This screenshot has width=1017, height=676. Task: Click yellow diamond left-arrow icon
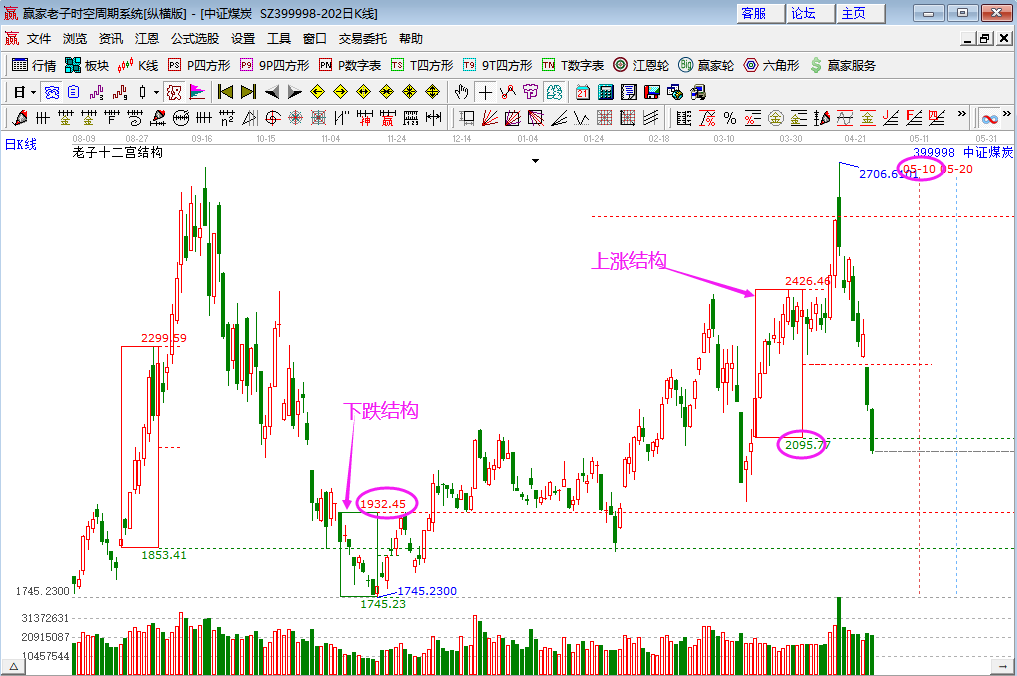[318, 93]
